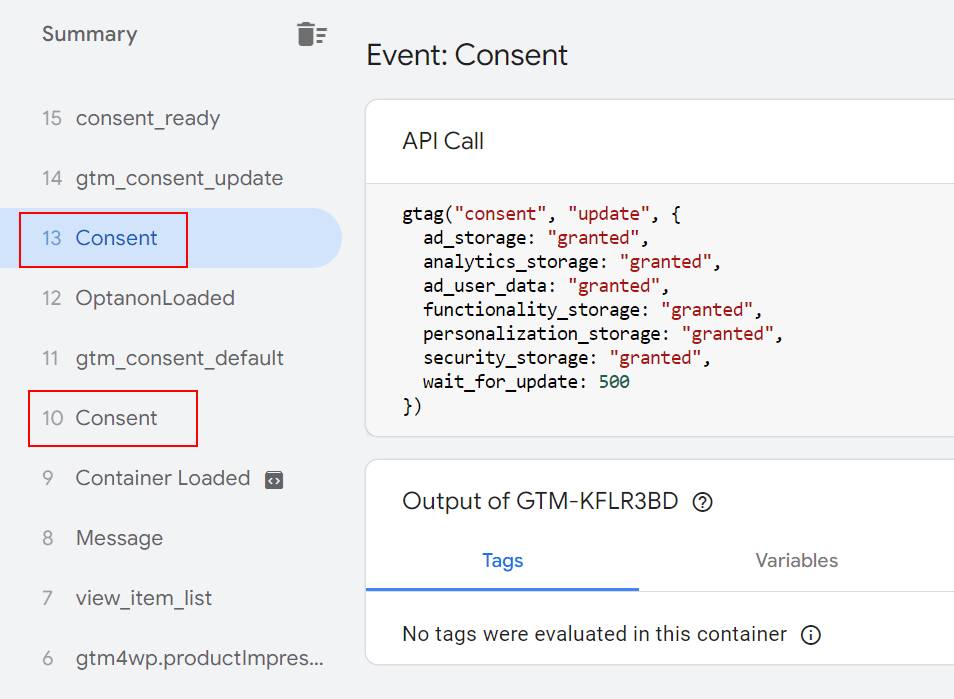The image size is (954, 699).
Task: Switch to the Variables tab
Action: point(796,560)
